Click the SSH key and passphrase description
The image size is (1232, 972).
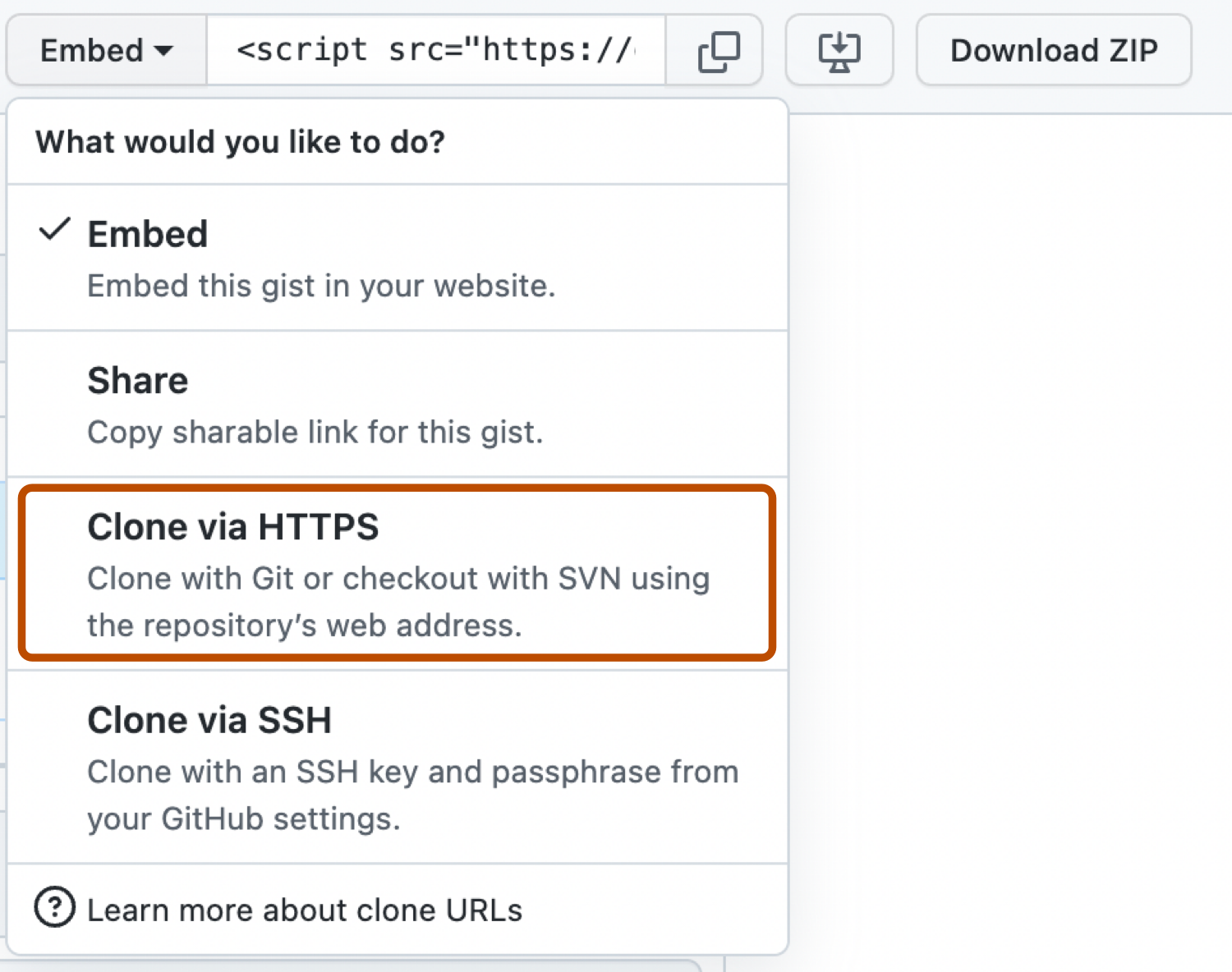pos(412,794)
